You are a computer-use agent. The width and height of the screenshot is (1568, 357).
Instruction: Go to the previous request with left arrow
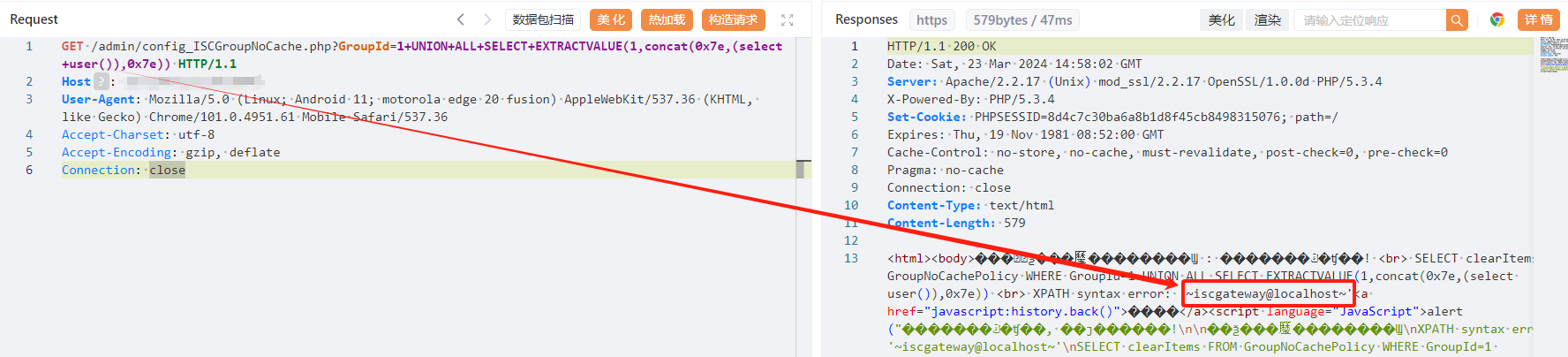pyautogui.click(x=461, y=19)
